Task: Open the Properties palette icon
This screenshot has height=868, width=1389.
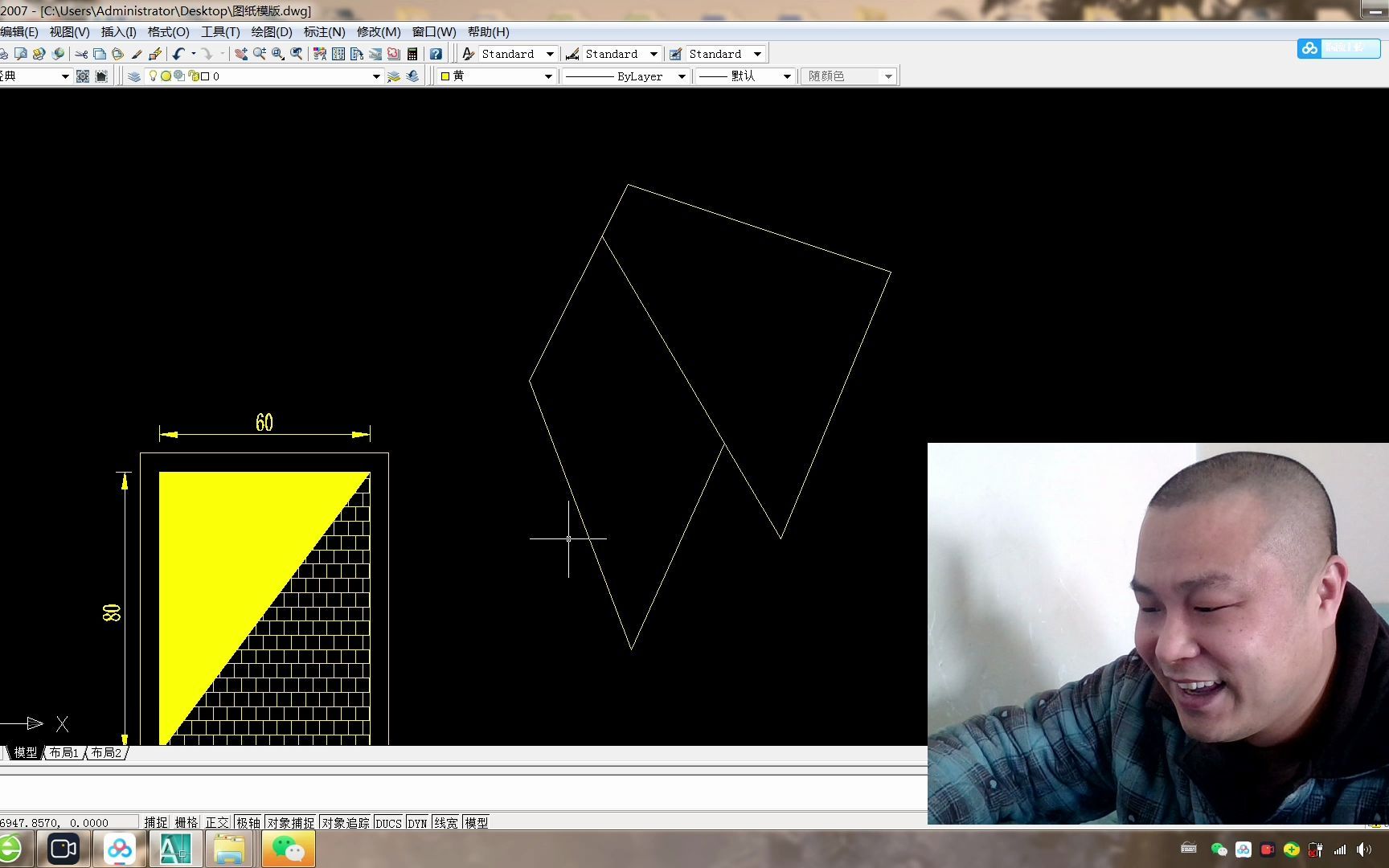Action: tap(320, 54)
